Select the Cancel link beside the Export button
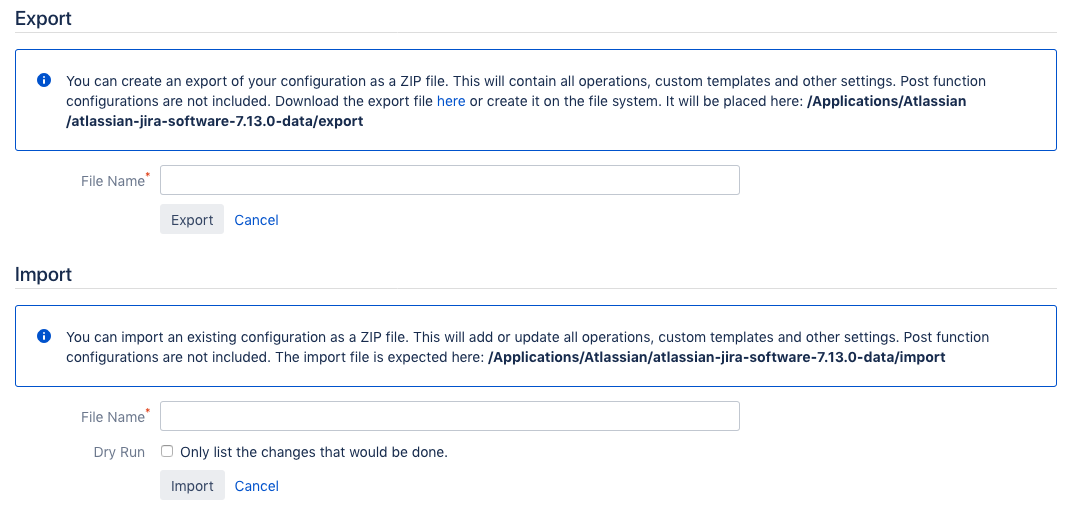Screen dimensions: 1068x511 (256, 220)
